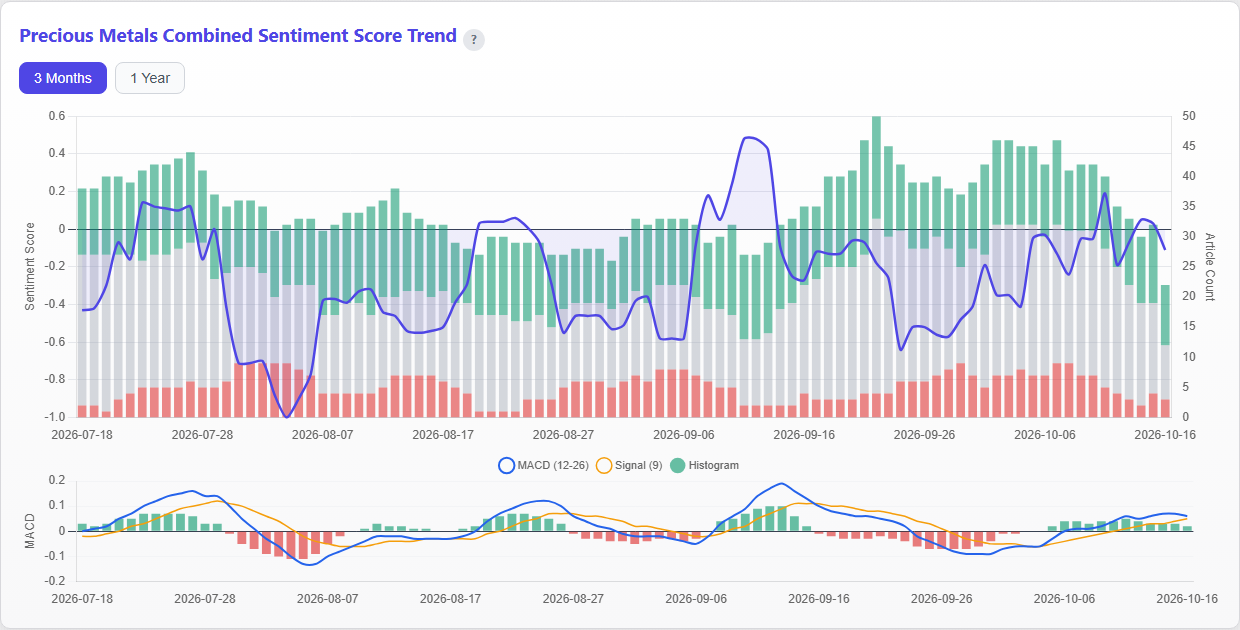The height and width of the screenshot is (630, 1240).
Task: Click the 2026-10-16 date label on main chart
Action: point(1165,434)
